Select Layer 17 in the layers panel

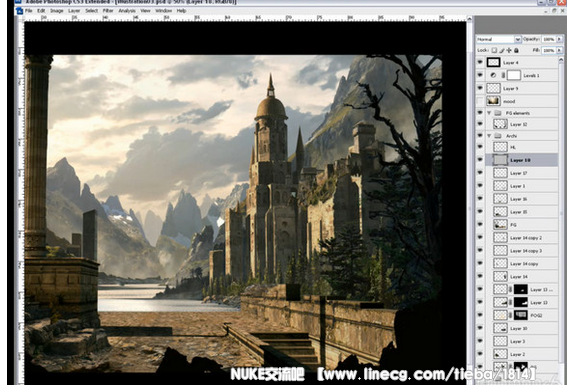(522, 173)
